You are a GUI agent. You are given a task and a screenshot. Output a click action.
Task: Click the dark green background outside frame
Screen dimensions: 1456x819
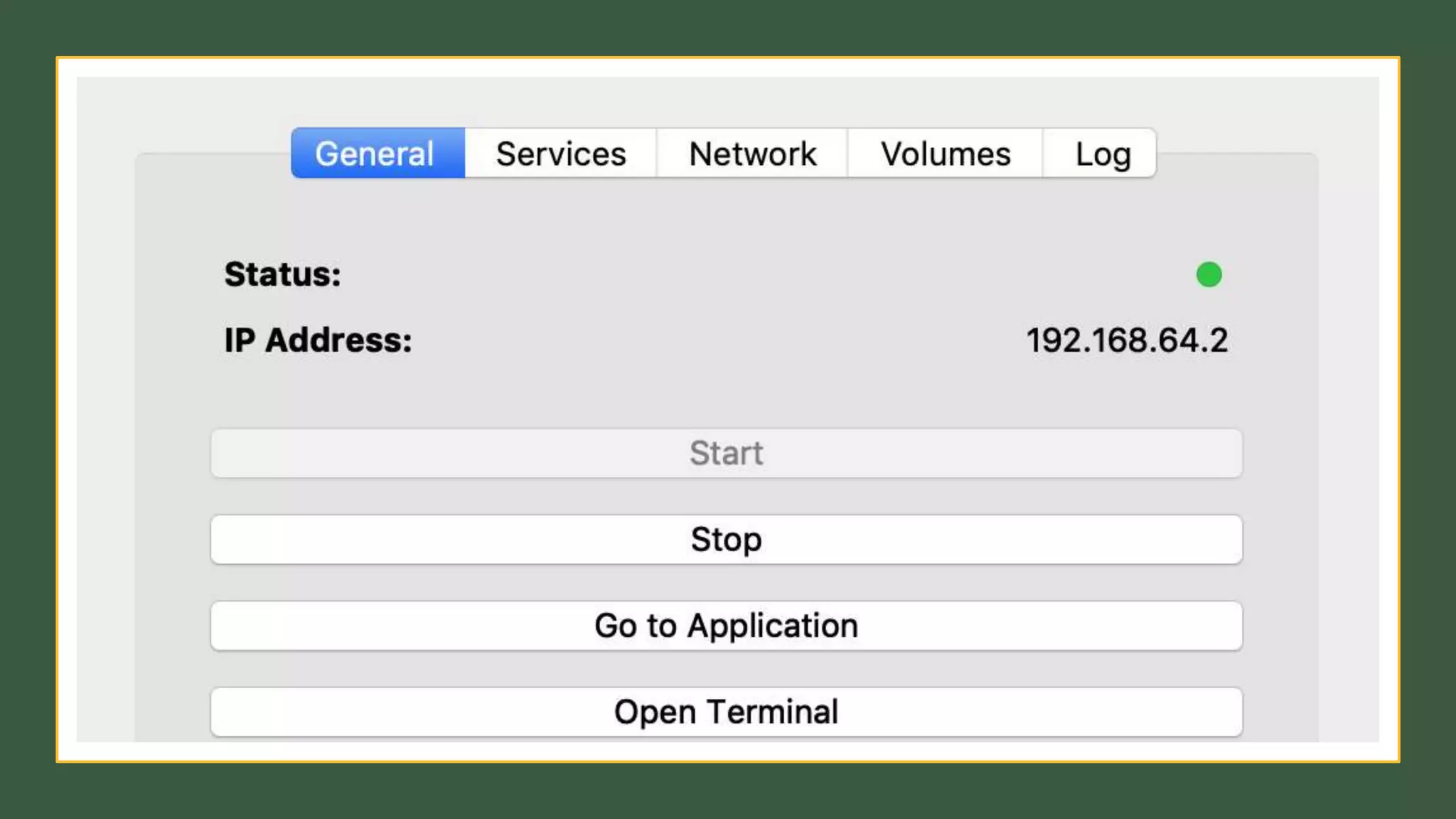pyautogui.click(x=725, y=791)
